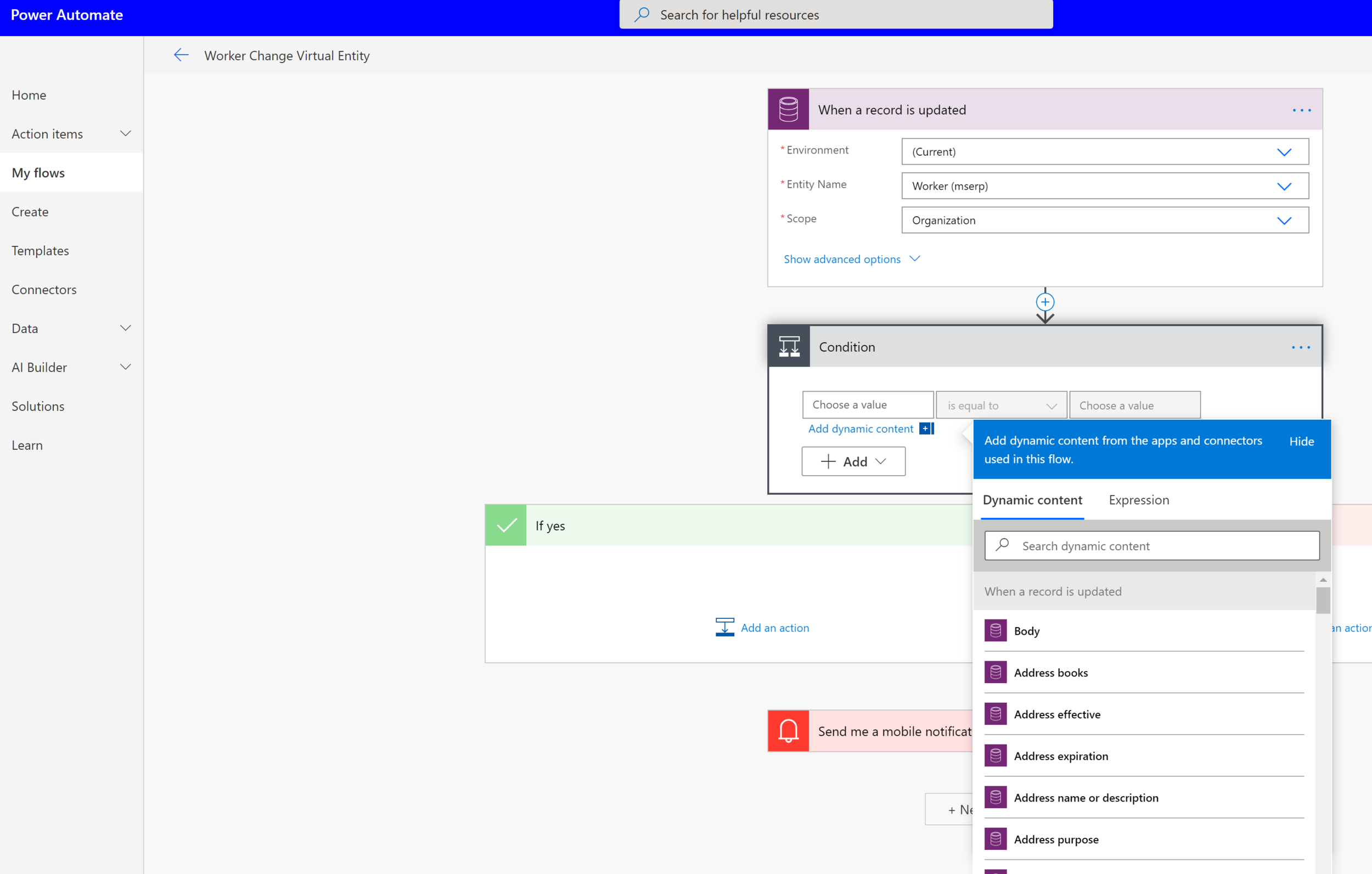This screenshot has width=1372, height=874.
Task: Open the trigger card ellipsis menu
Action: click(1301, 110)
